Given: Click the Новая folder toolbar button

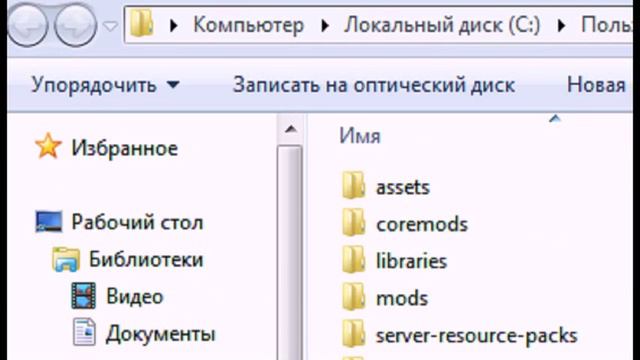Looking at the screenshot, I should tap(596, 85).
